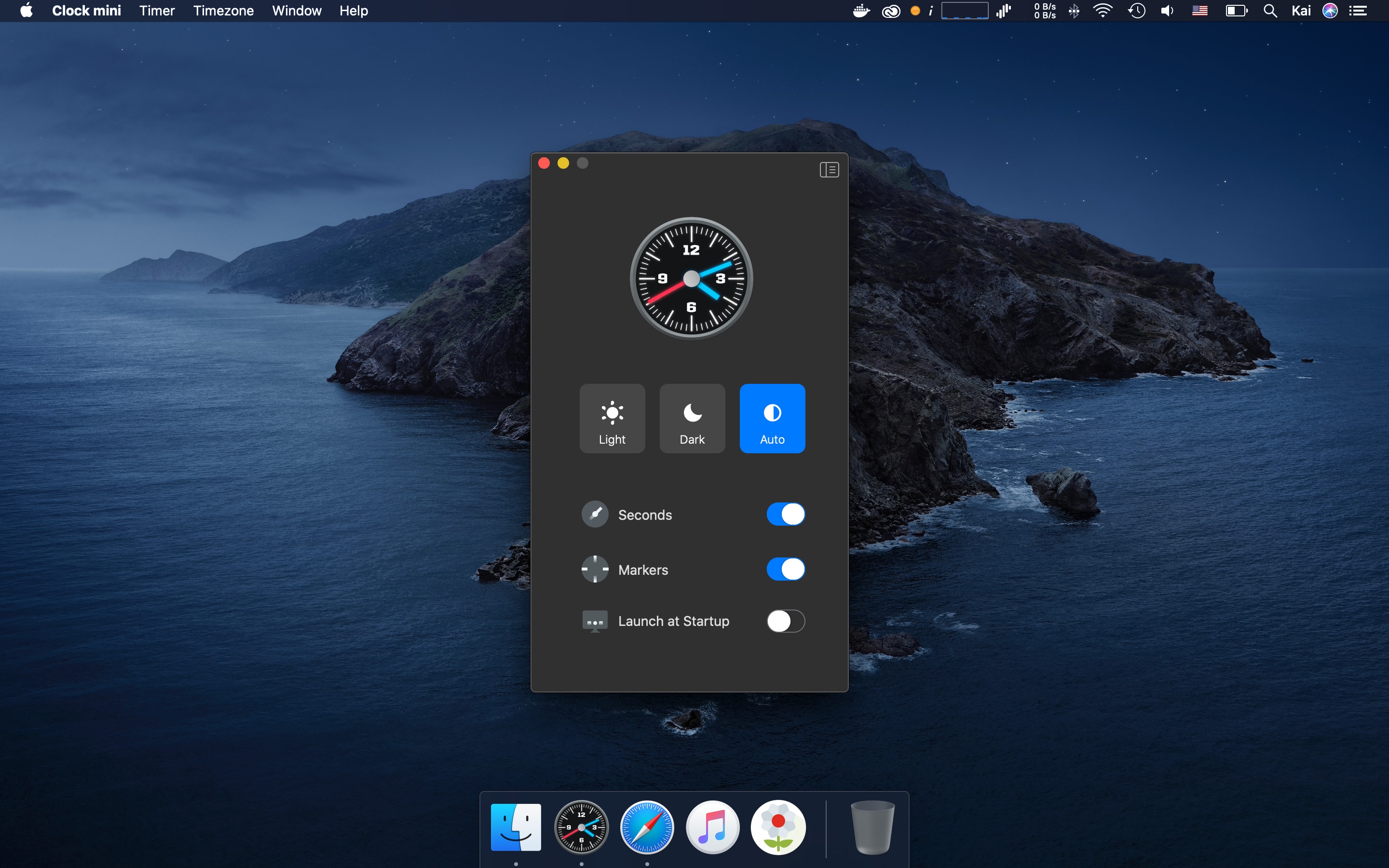The width and height of the screenshot is (1389, 868).
Task: Choose the Auto appearance mode
Action: click(x=772, y=419)
